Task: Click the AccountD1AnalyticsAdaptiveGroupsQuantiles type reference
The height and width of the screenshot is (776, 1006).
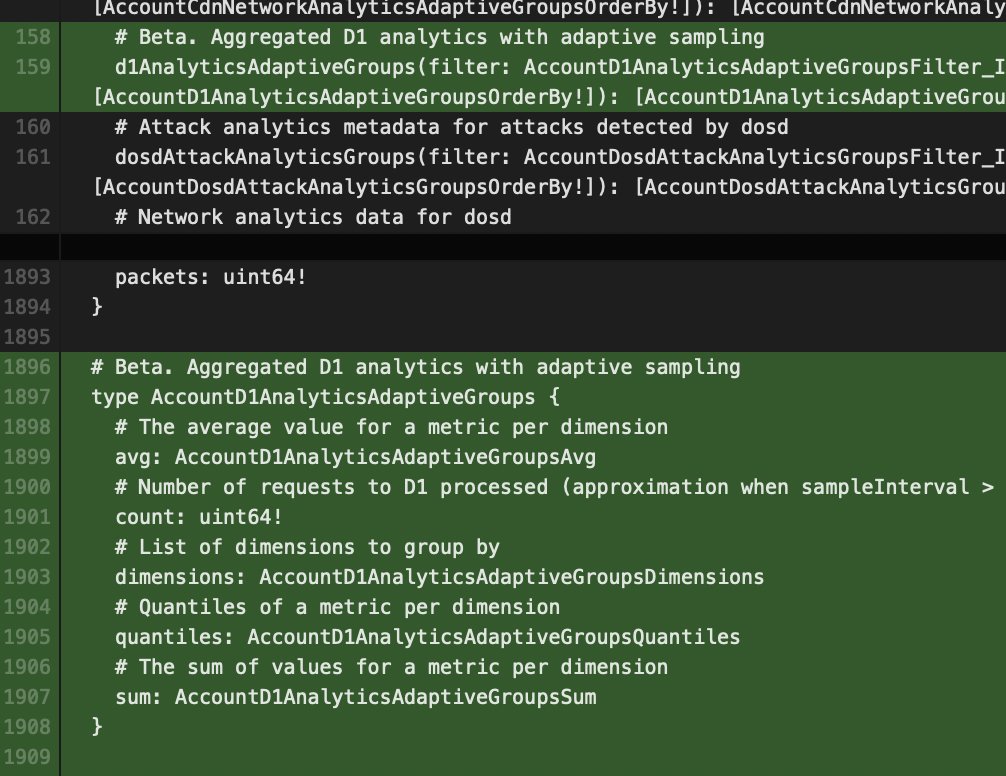Action: tap(494, 637)
